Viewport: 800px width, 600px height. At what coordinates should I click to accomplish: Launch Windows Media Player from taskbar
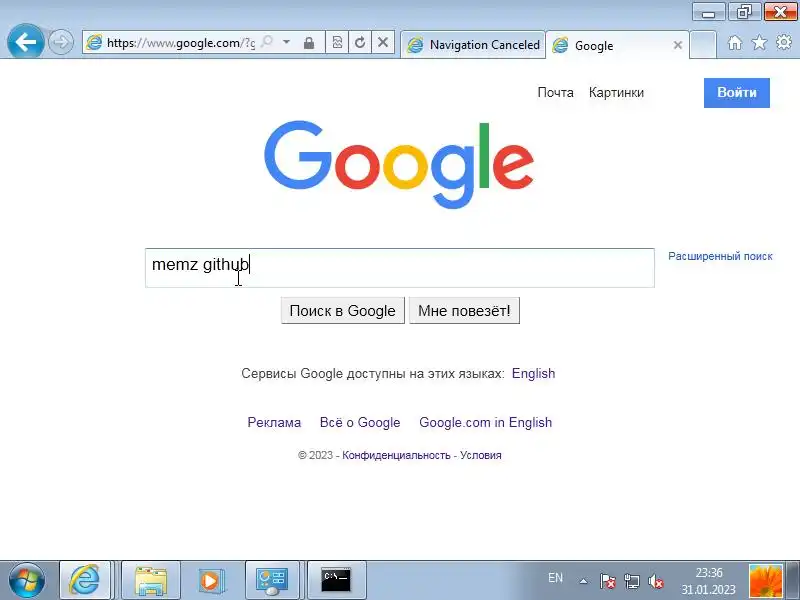[x=210, y=580]
